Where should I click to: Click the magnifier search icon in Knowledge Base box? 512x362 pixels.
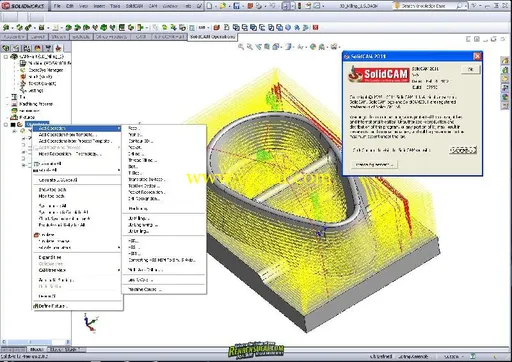coord(460,6)
